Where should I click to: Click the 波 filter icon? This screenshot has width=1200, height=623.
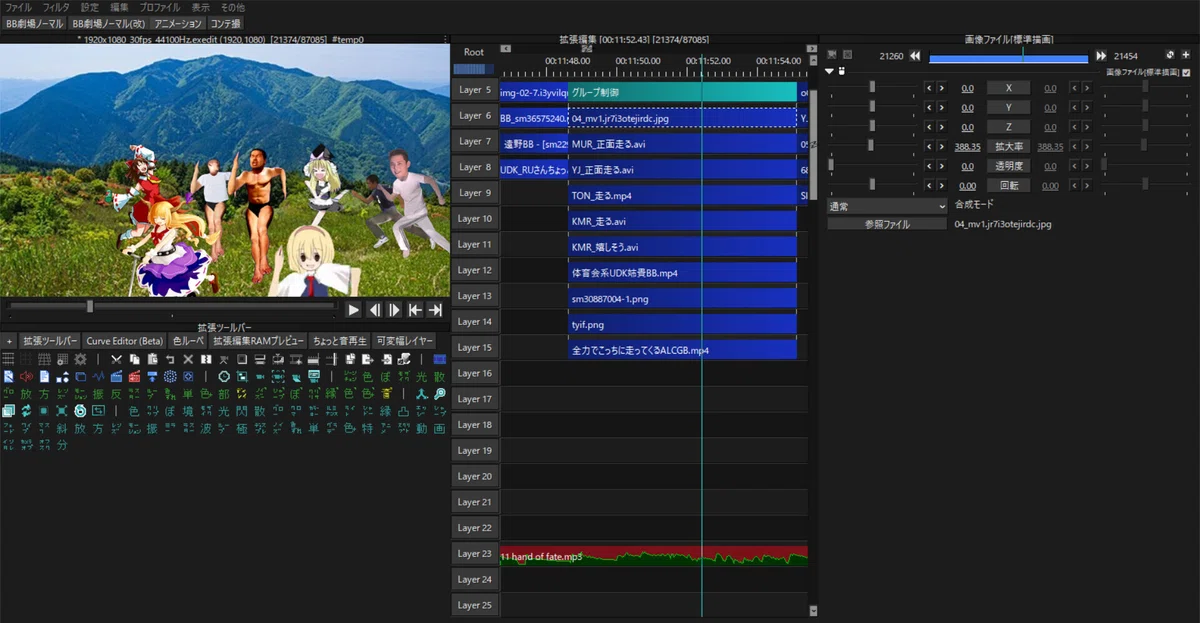click(205, 428)
